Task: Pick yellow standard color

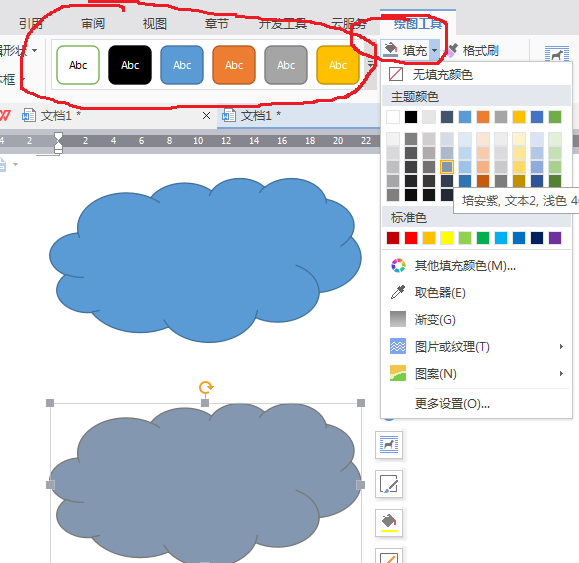Action: pyautogui.click(x=447, y=238)
